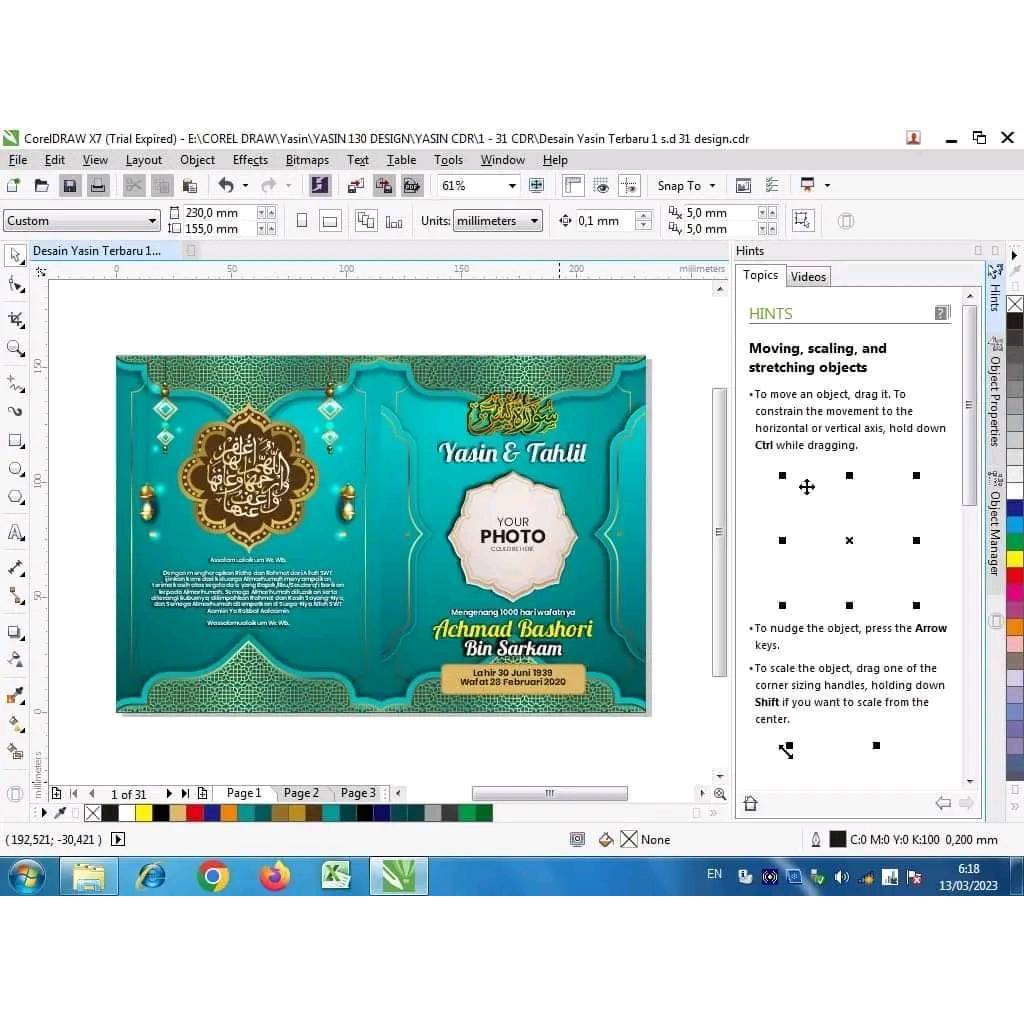Select the Drop Shadow tool
1024x1024 pixels.
pyautogui.click(x=16, y=632)
